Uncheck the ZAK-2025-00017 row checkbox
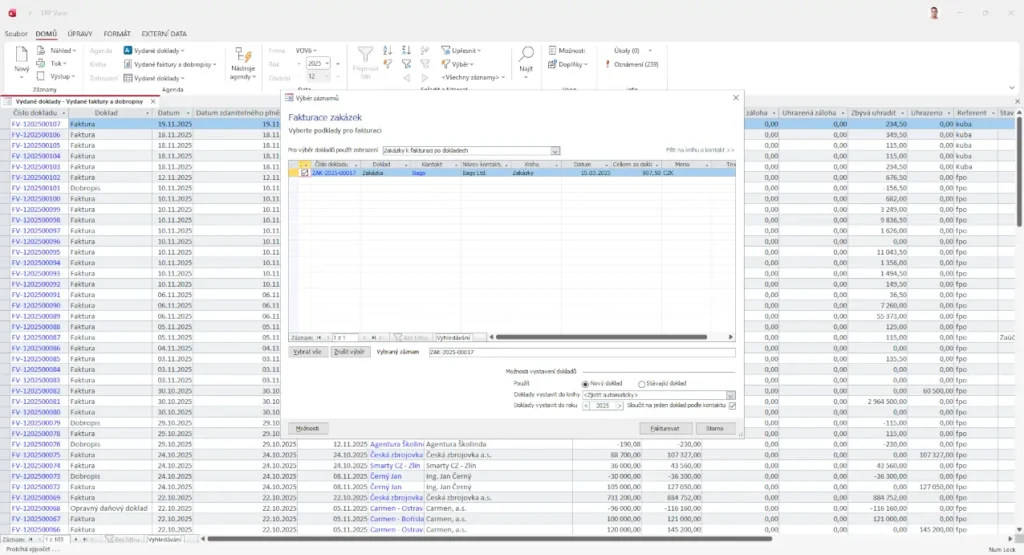The height and width of the screenshot is (555, 1024). click(305, 172)
